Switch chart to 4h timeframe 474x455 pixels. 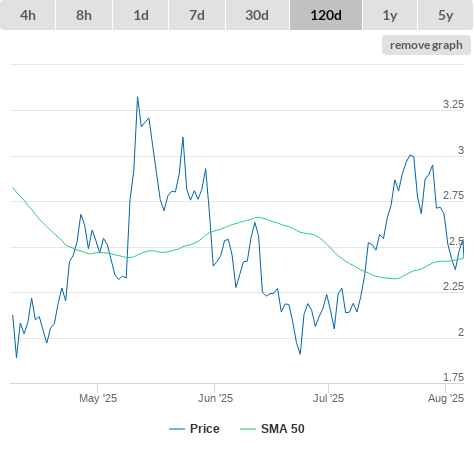[28, 15]
